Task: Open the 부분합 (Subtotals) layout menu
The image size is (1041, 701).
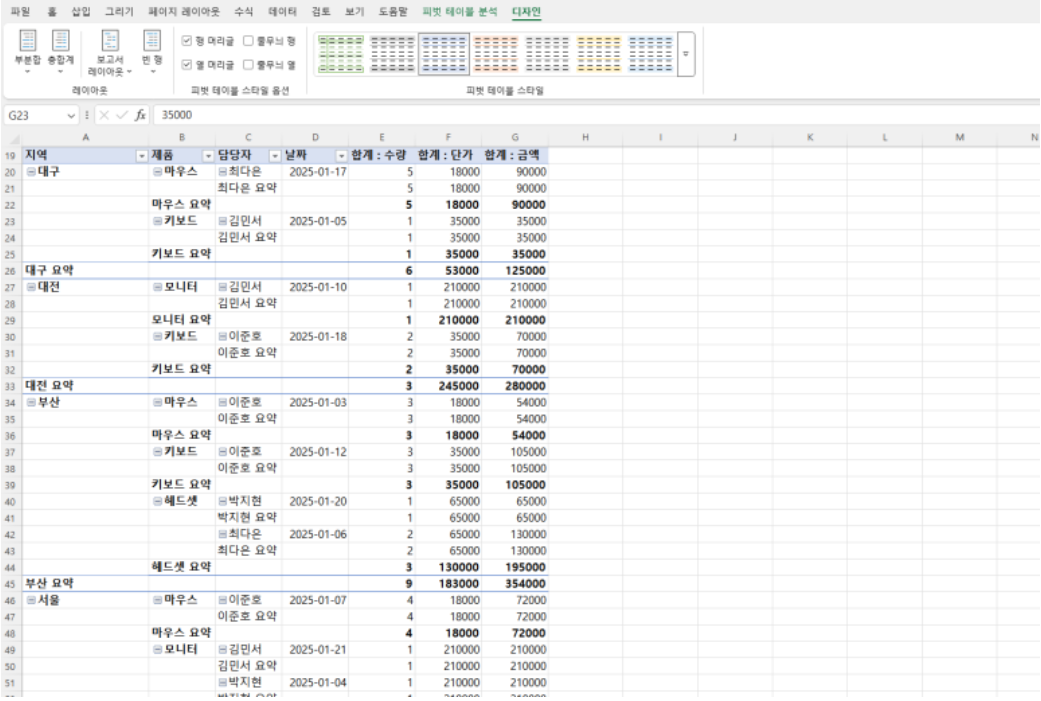Action: tap(28, 48)
